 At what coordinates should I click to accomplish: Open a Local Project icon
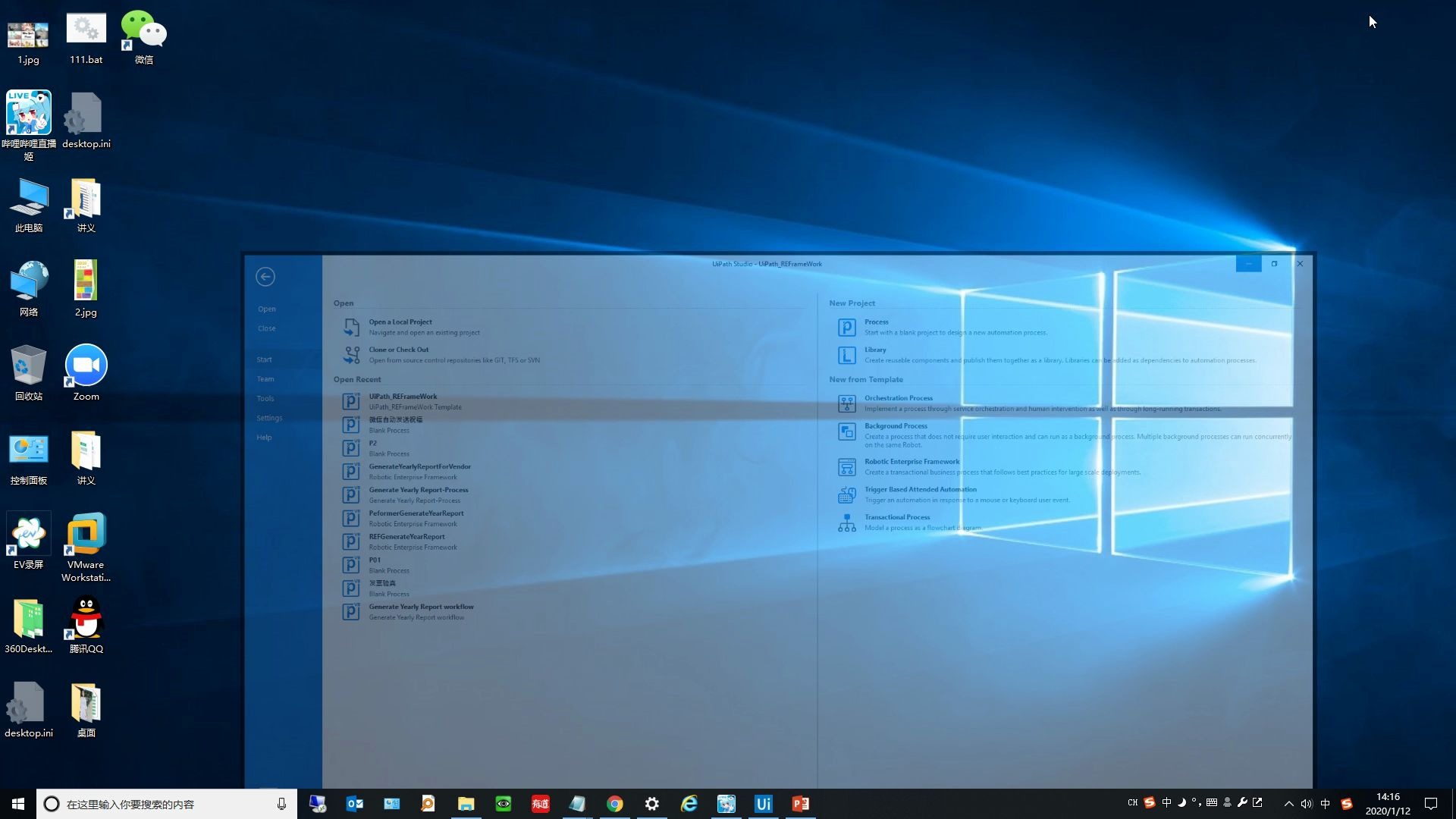pyautogui.click(x=351, y=327)
